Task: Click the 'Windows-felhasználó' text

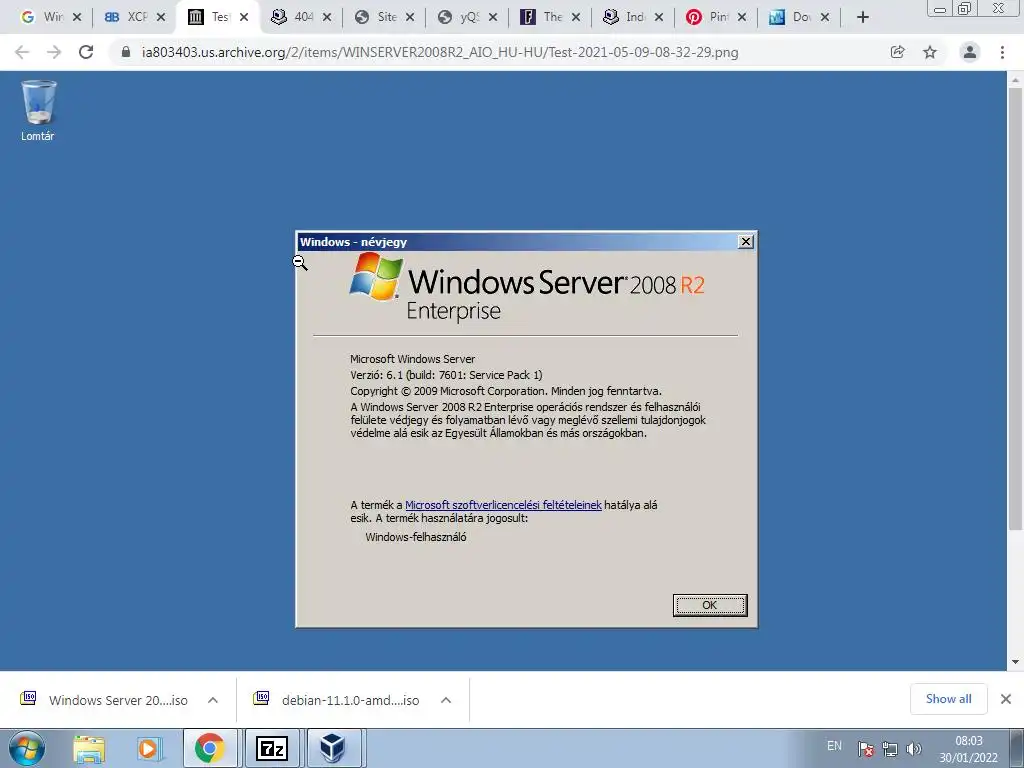Action: pos(415,537)
